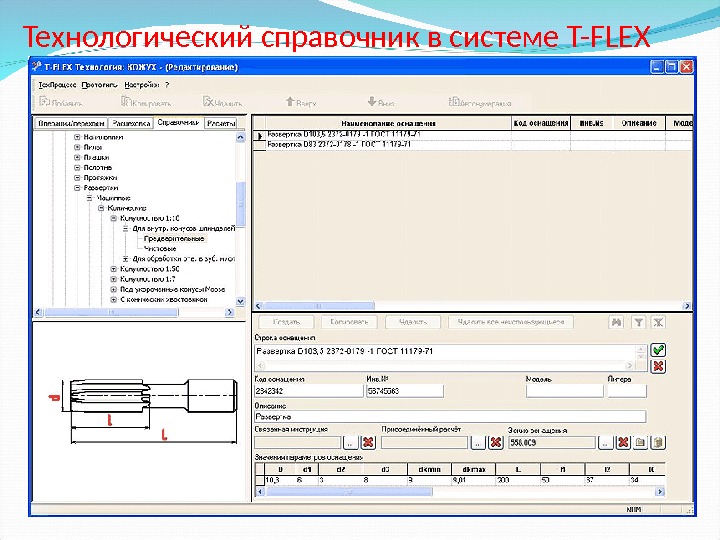Click the Описание field with Развертка

(450, 417)
